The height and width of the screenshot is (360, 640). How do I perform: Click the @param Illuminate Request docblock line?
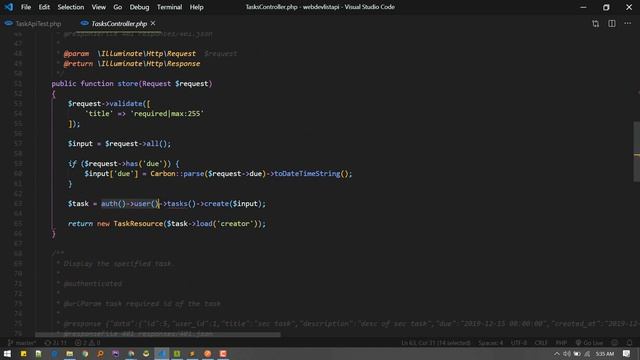coord(150,53)
